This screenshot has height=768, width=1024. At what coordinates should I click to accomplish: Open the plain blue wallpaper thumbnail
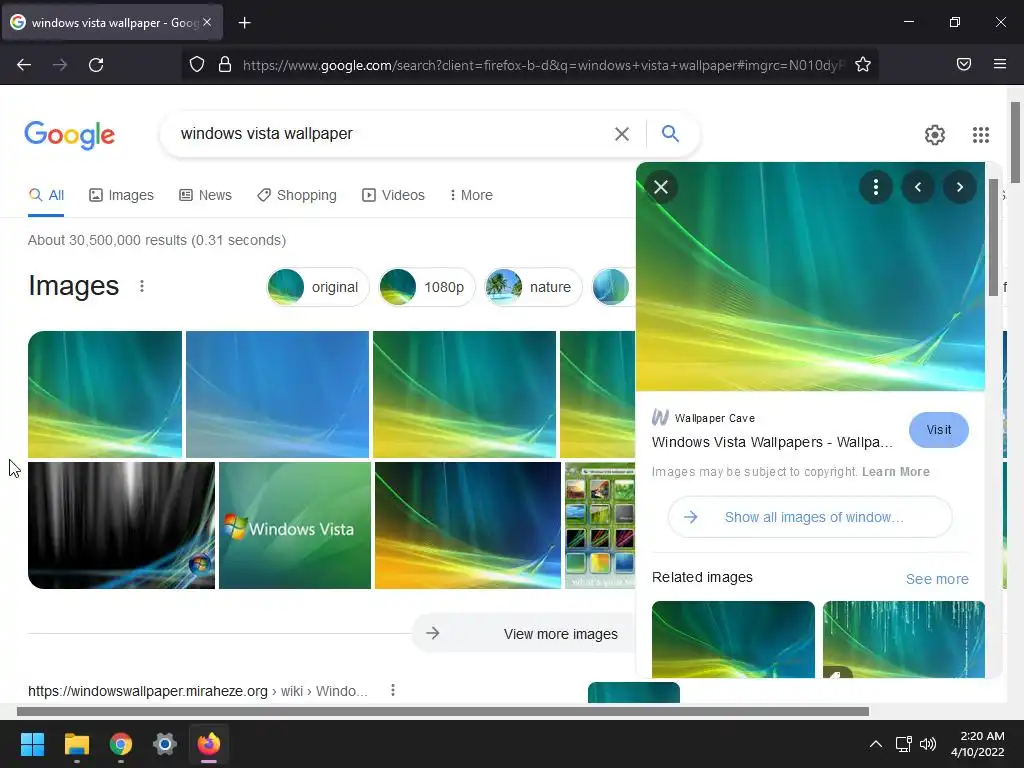click(x=278, y=394)
